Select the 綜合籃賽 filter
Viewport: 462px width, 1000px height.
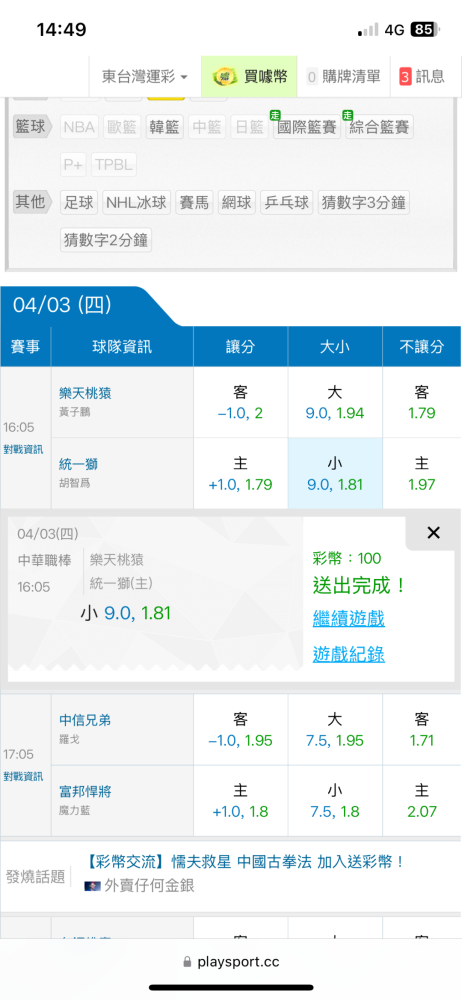point(380,127)
